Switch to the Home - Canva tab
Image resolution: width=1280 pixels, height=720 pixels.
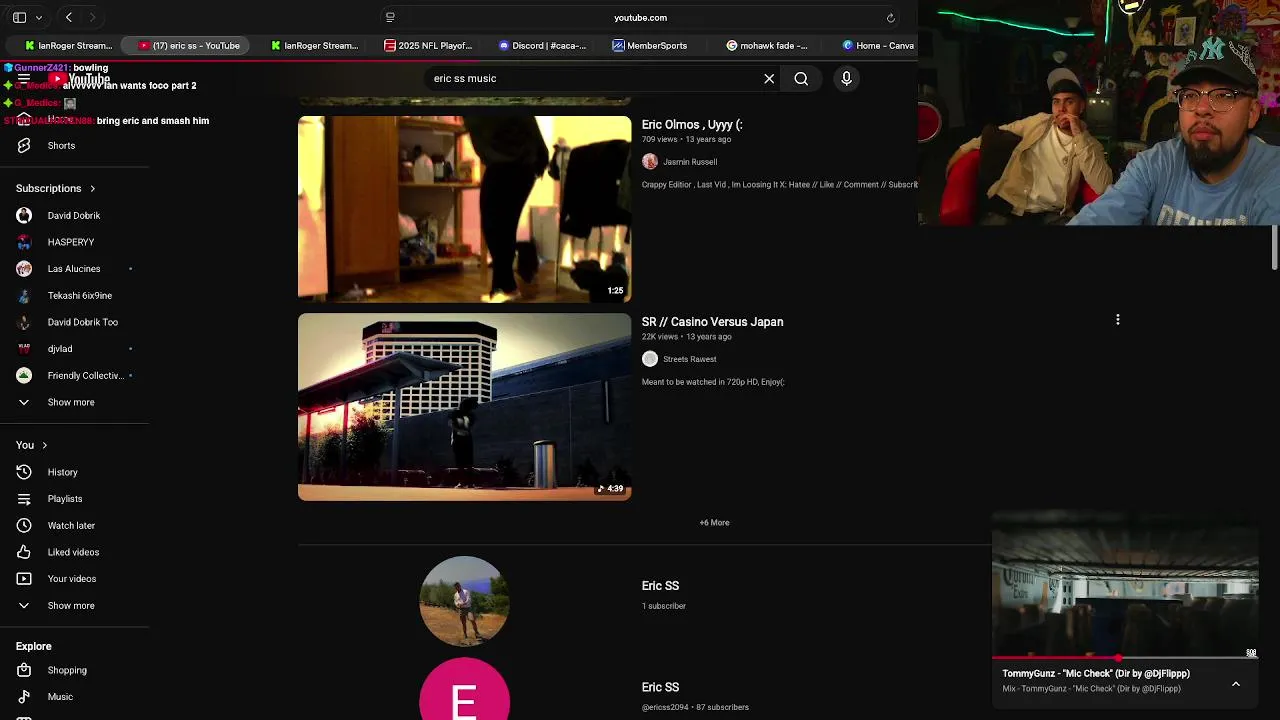pos(878,45)
